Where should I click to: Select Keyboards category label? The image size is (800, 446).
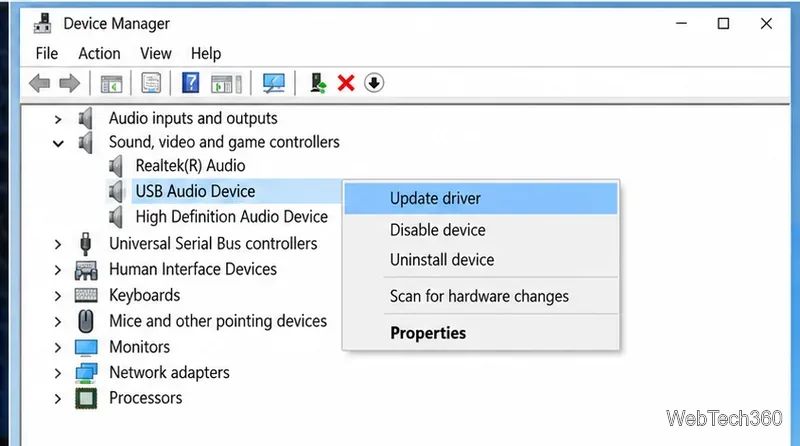pos(144,295)
